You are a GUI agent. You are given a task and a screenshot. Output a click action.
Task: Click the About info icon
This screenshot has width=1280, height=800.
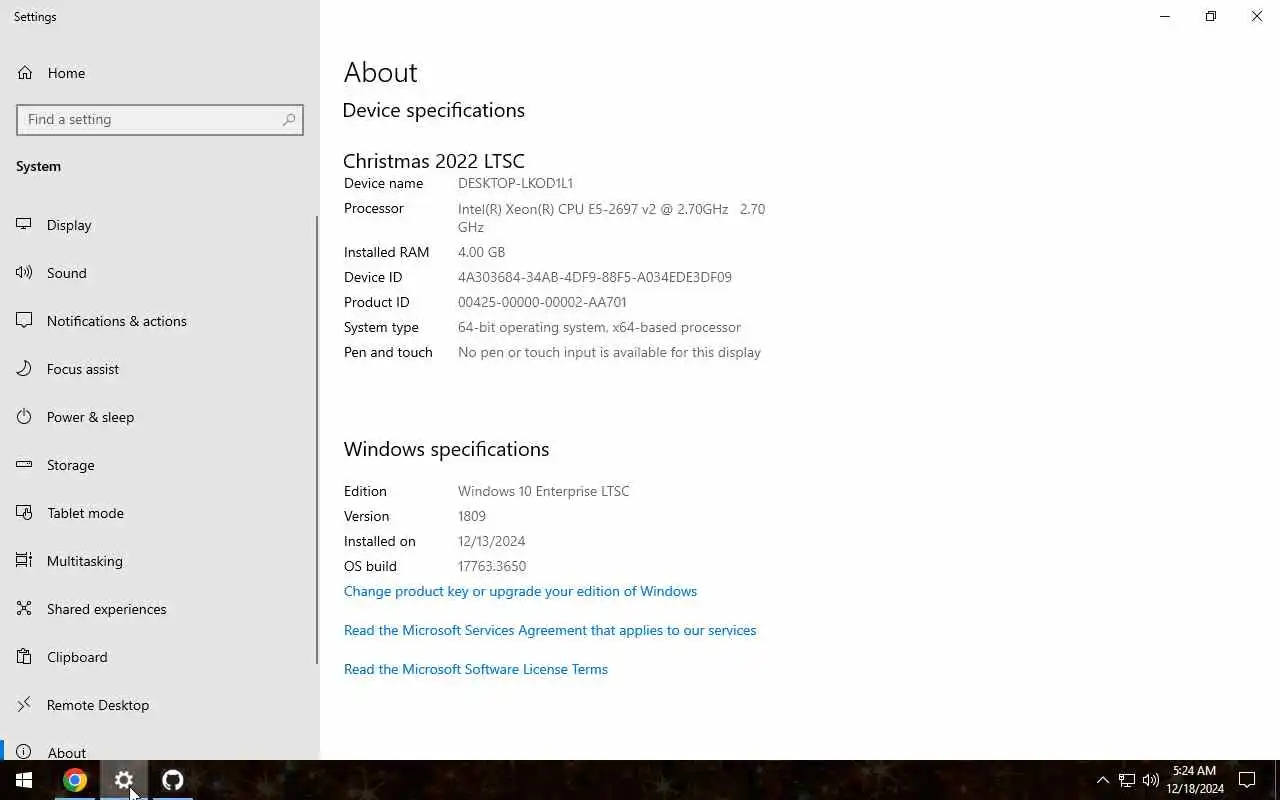click(x=24, y=752)
